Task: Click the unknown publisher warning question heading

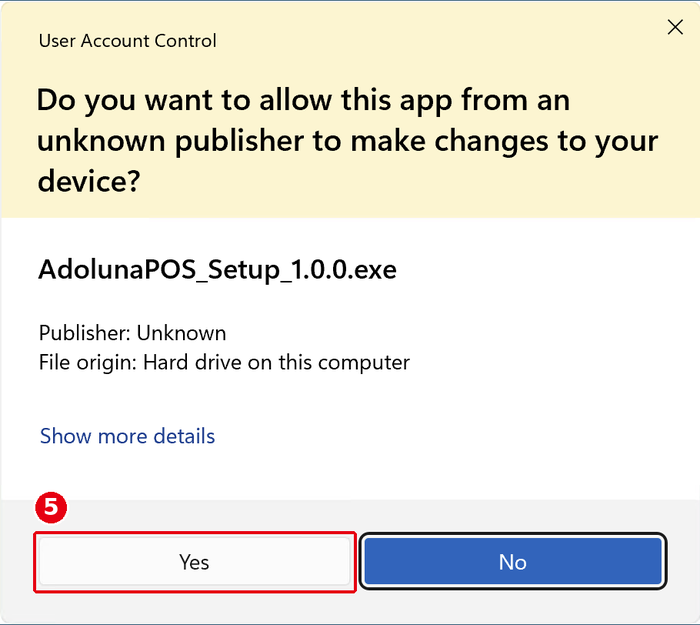Action: point(347,140)
